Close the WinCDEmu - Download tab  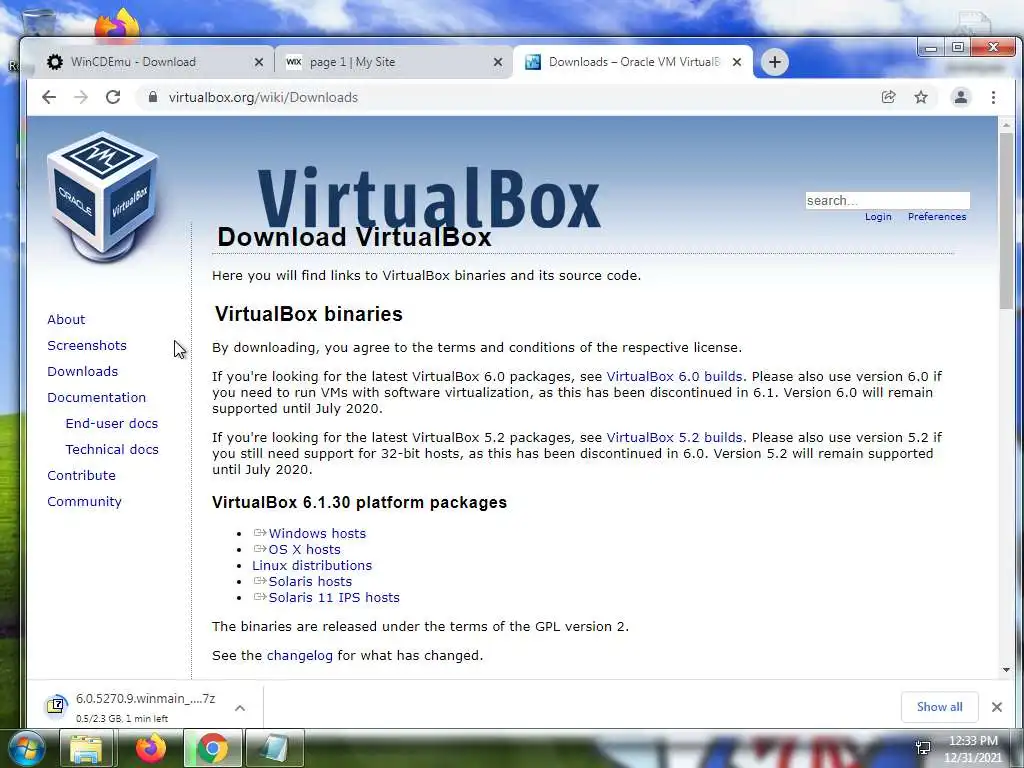(259, 62)
